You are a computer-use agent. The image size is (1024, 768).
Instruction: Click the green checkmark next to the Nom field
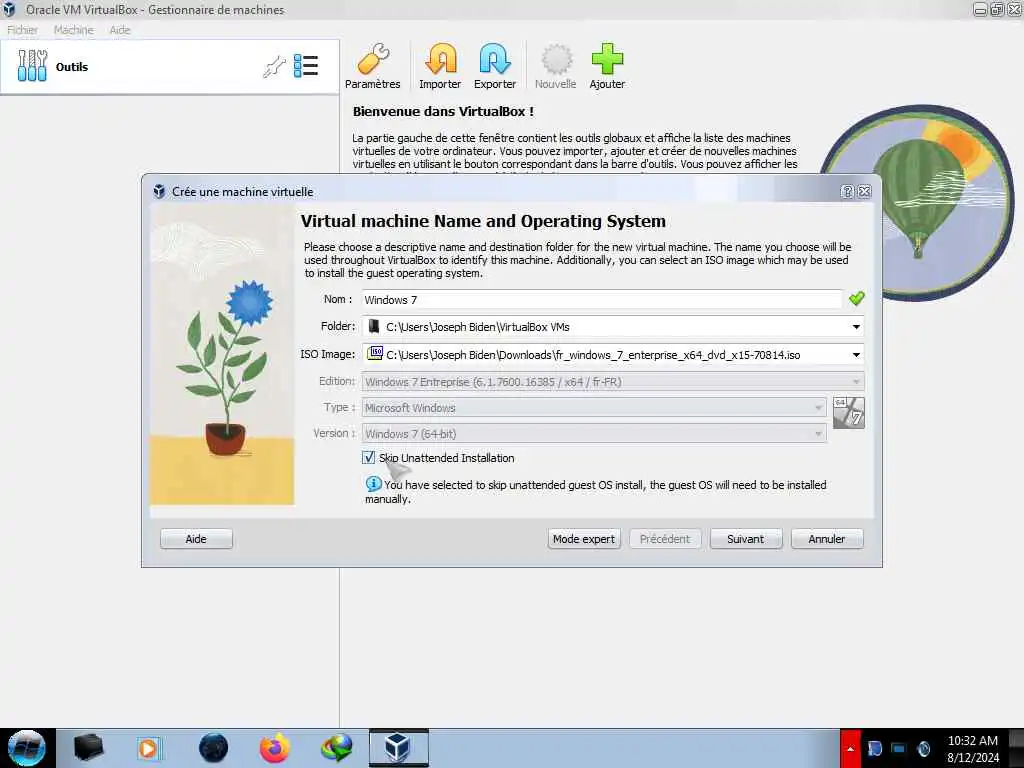point(856,298)
